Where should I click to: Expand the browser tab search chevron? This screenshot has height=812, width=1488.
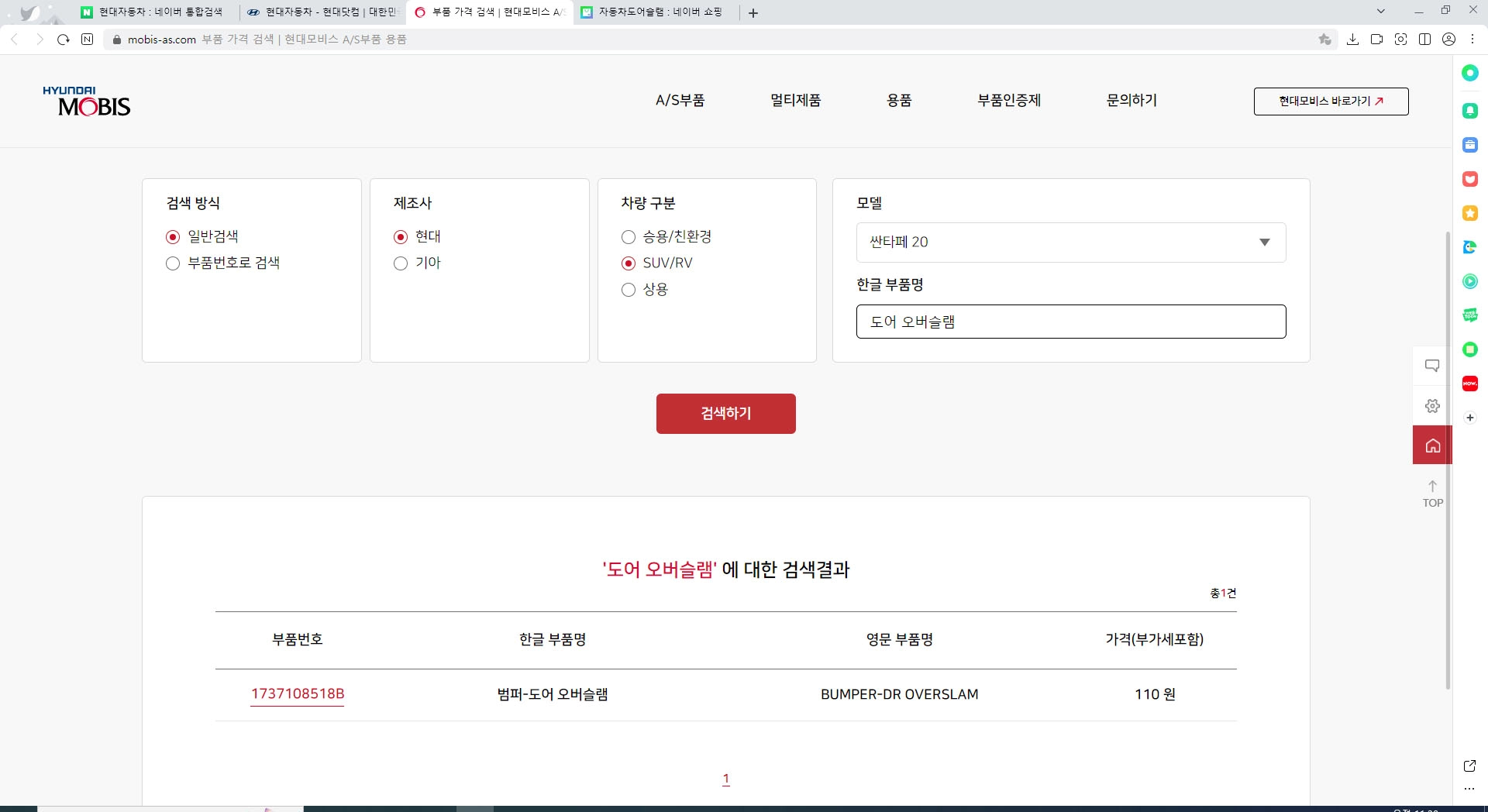pos(1382,10)
